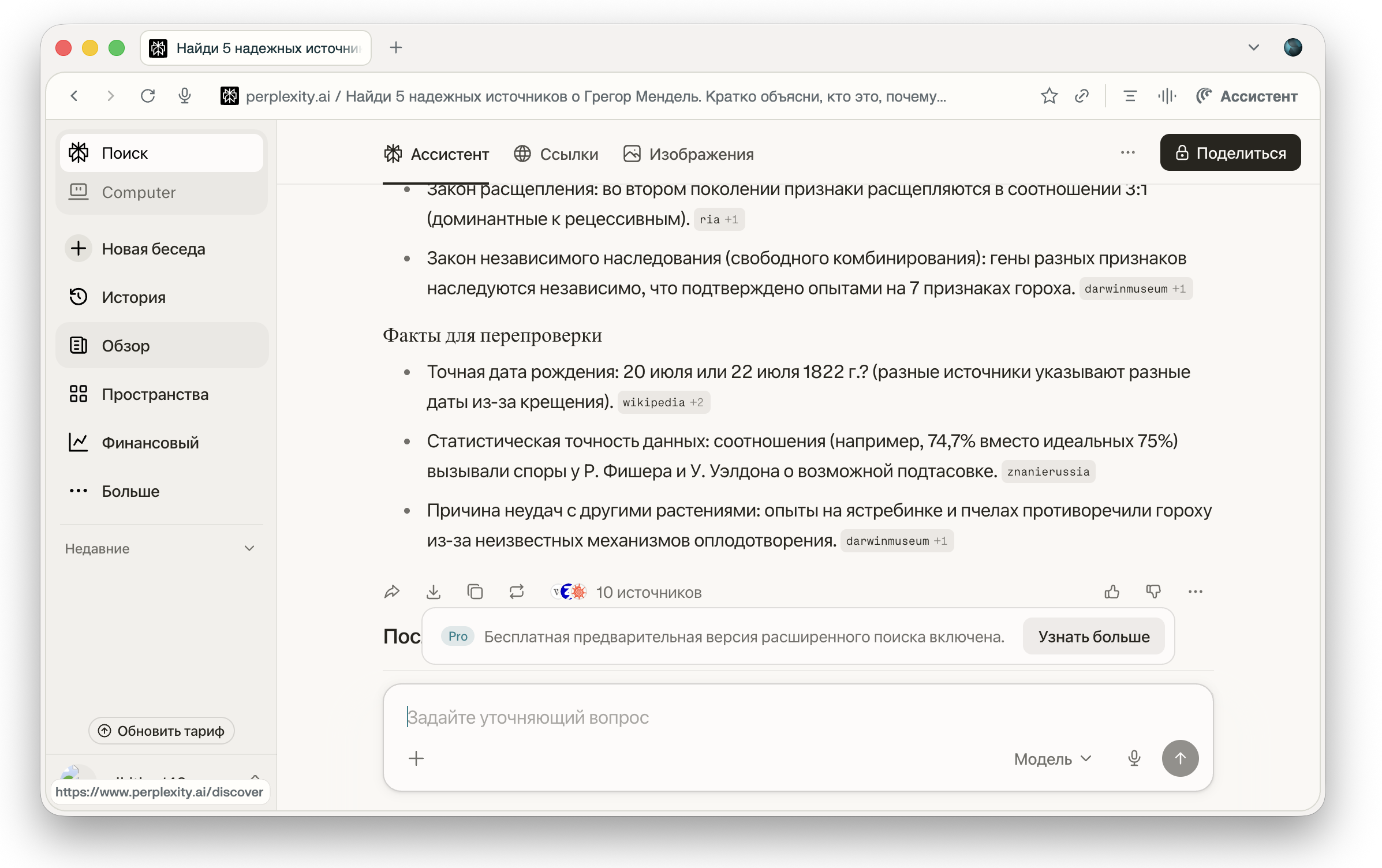This screenshot has width=1382, height=868.
Task: Dislike the answer with thumbs down
Action: point(1153,592)
